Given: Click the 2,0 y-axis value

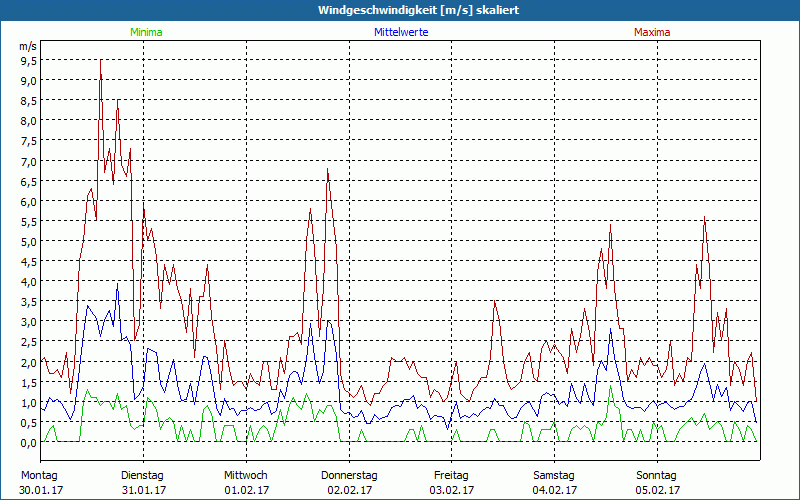Looking at the screenshot, I should tap(29, 362).
